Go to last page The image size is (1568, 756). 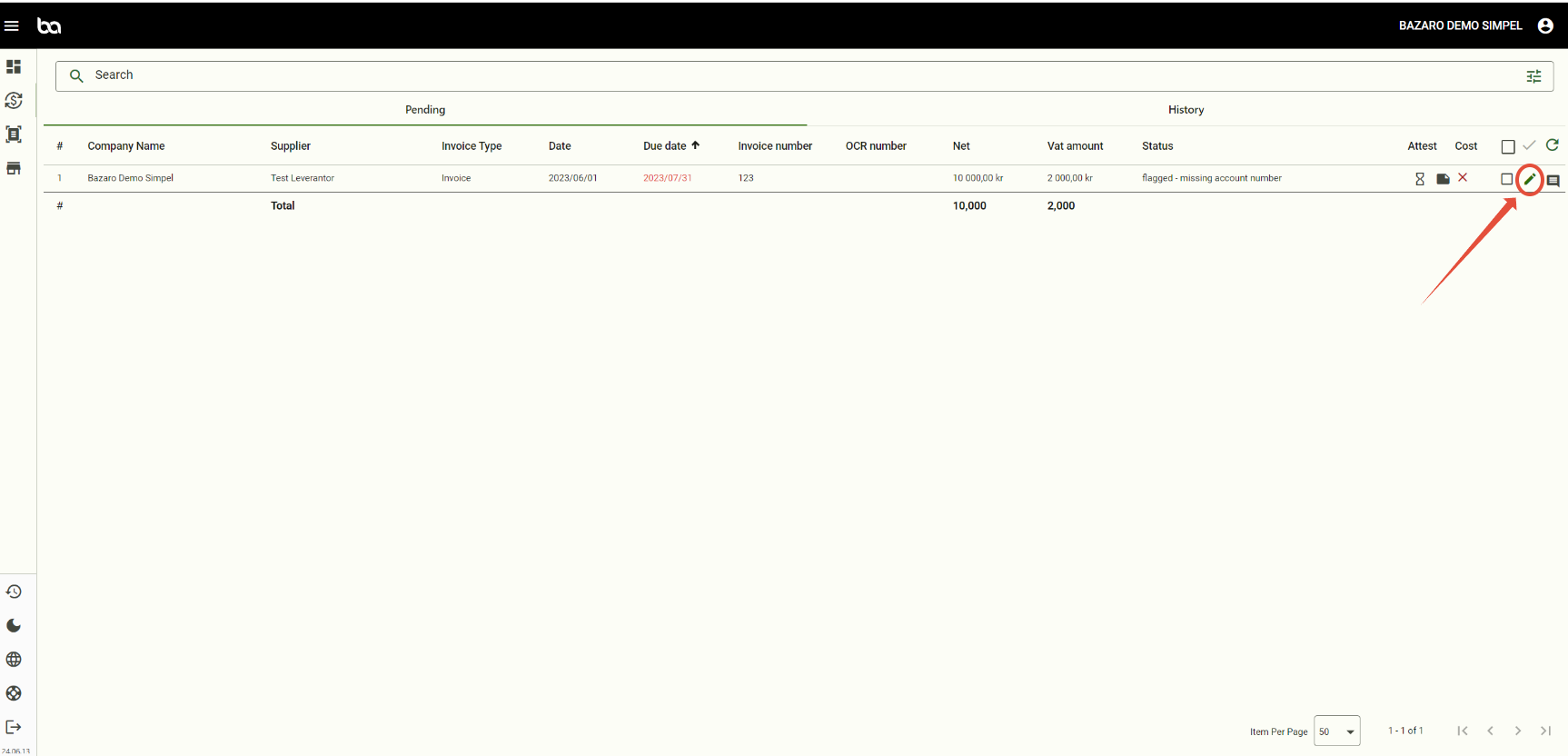tap(1545, 731)
